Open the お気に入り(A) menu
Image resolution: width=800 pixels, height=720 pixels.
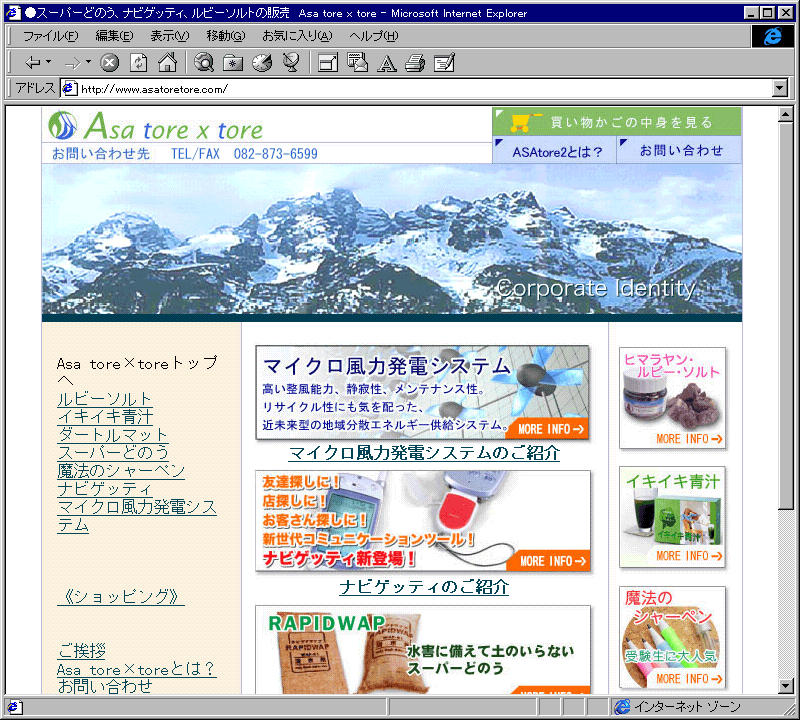point(297,36)
